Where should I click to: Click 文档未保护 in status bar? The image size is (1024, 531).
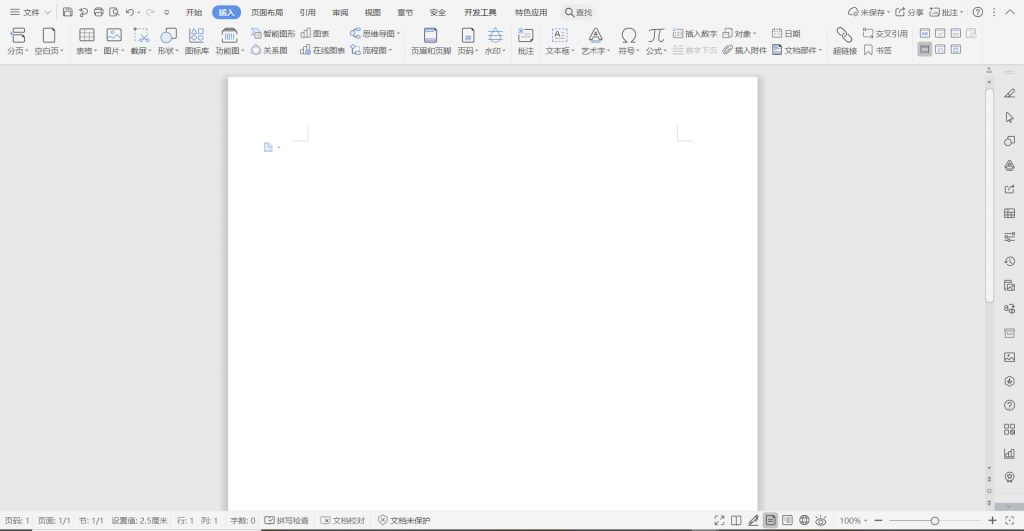pyautogui.click(x=404, y=521)
